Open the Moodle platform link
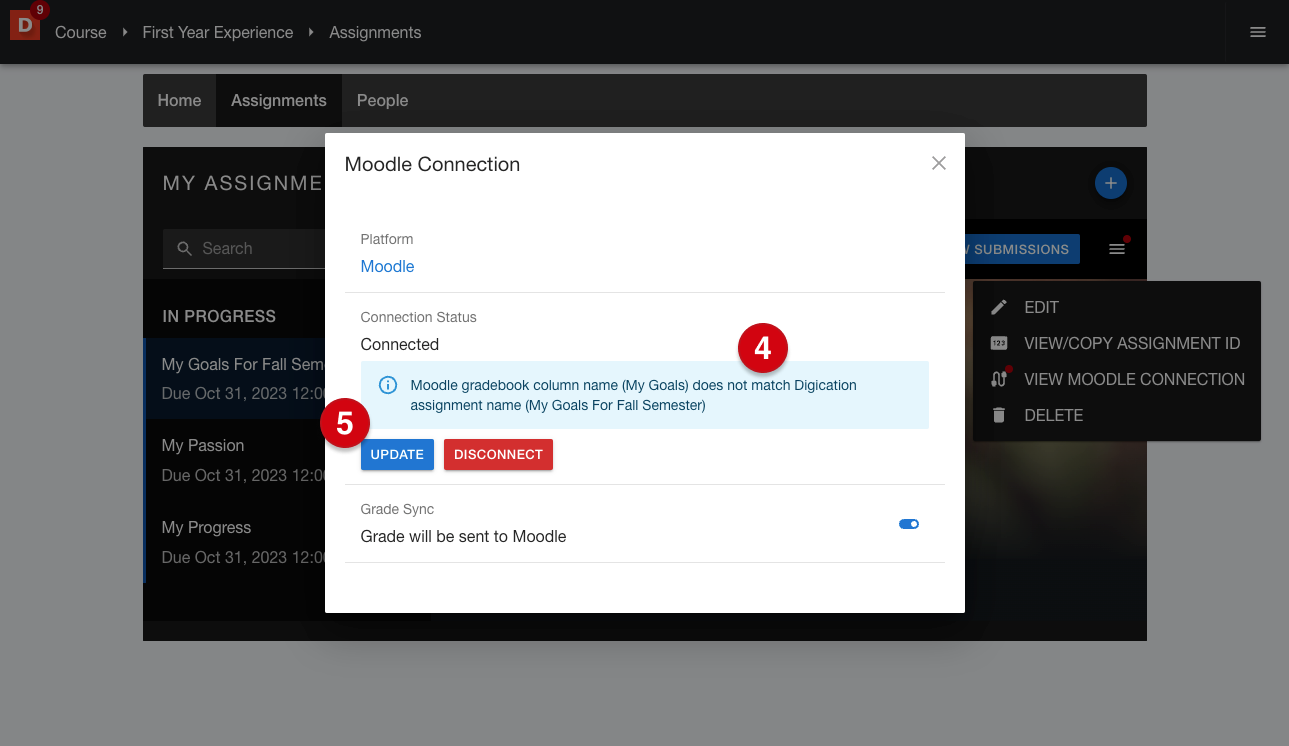Viewport: 1289px width, 746px height. (387, 266)
